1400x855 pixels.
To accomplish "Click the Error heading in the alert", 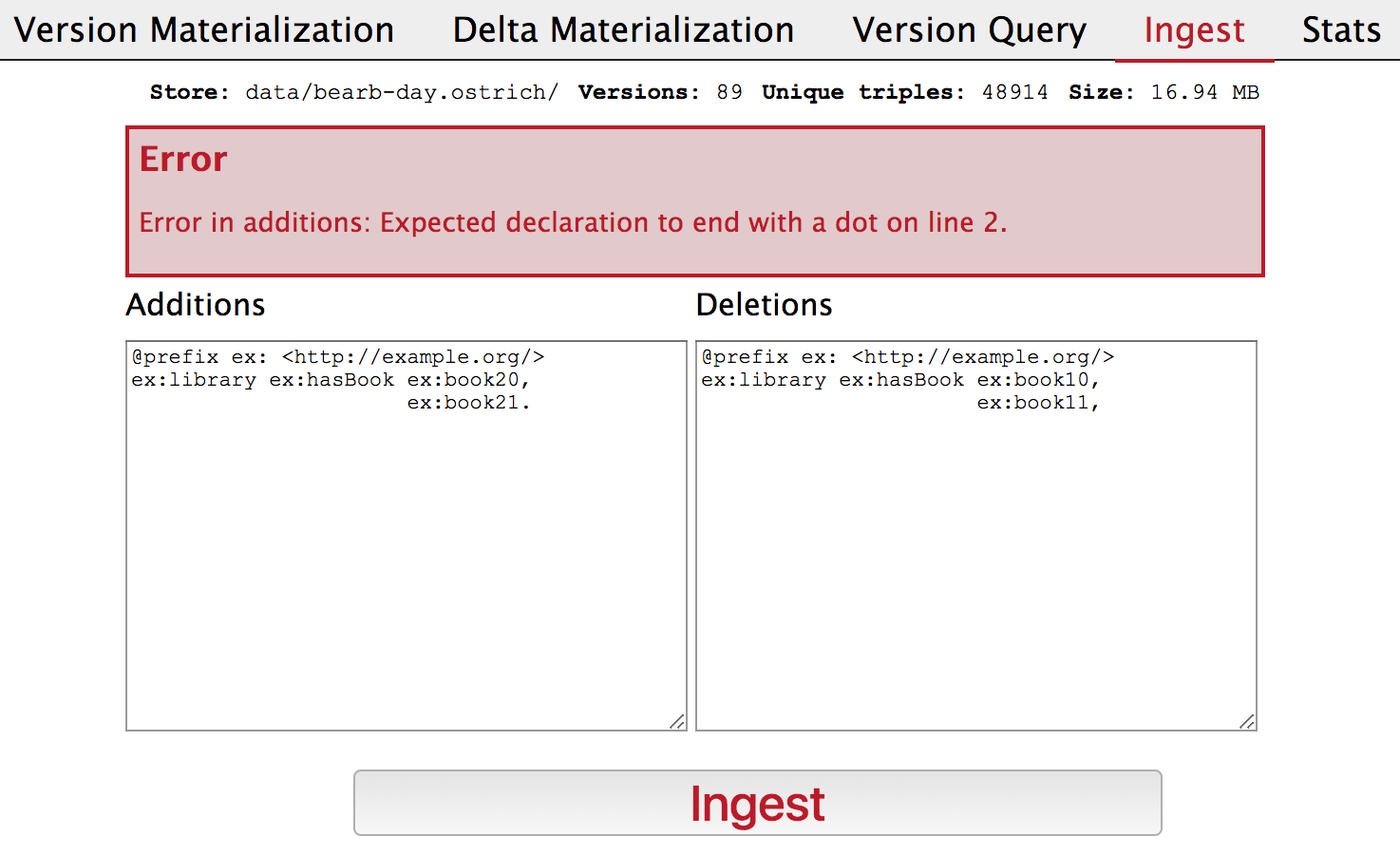I will click(x=183, y=159).
